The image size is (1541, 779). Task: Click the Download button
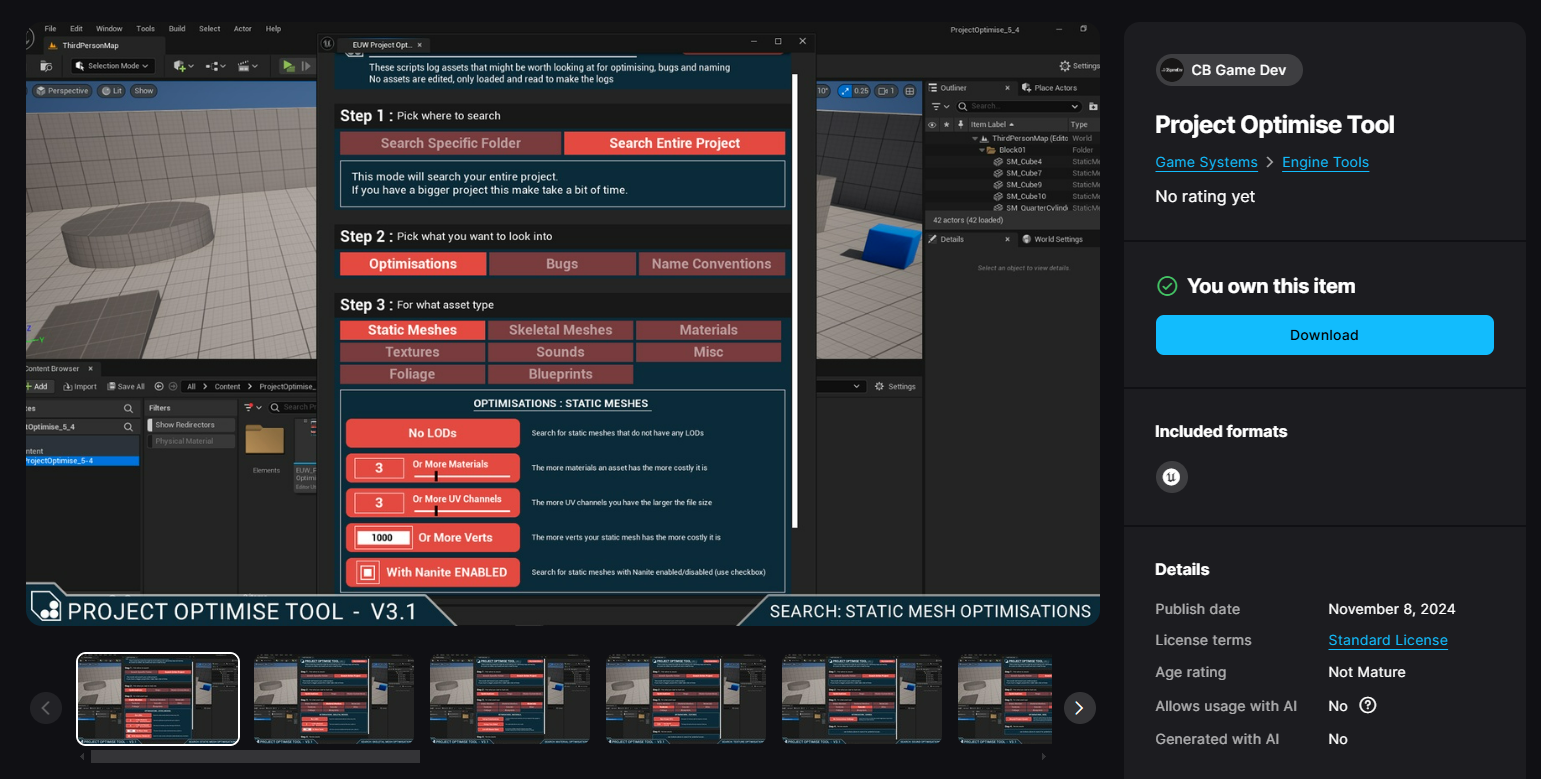(x=1324, y=335)
